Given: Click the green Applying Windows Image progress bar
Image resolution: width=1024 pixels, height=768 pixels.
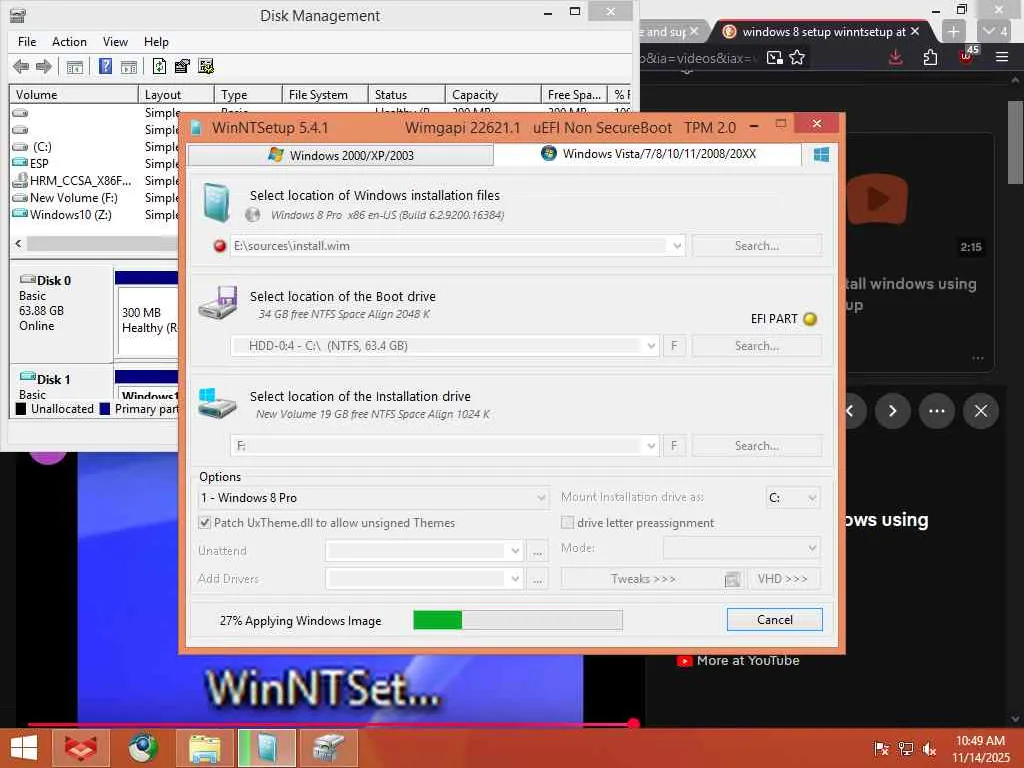Looking at the screenshot, I should 518,620.
